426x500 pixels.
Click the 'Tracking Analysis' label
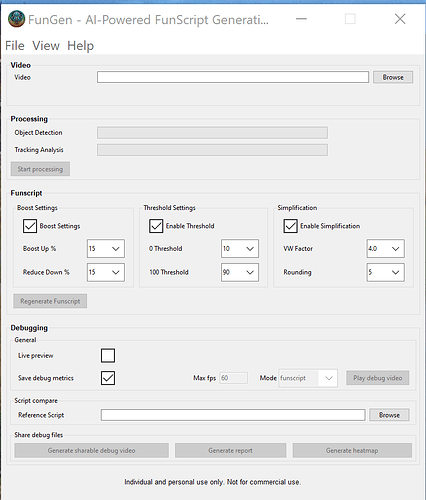(x=39, y=150)
